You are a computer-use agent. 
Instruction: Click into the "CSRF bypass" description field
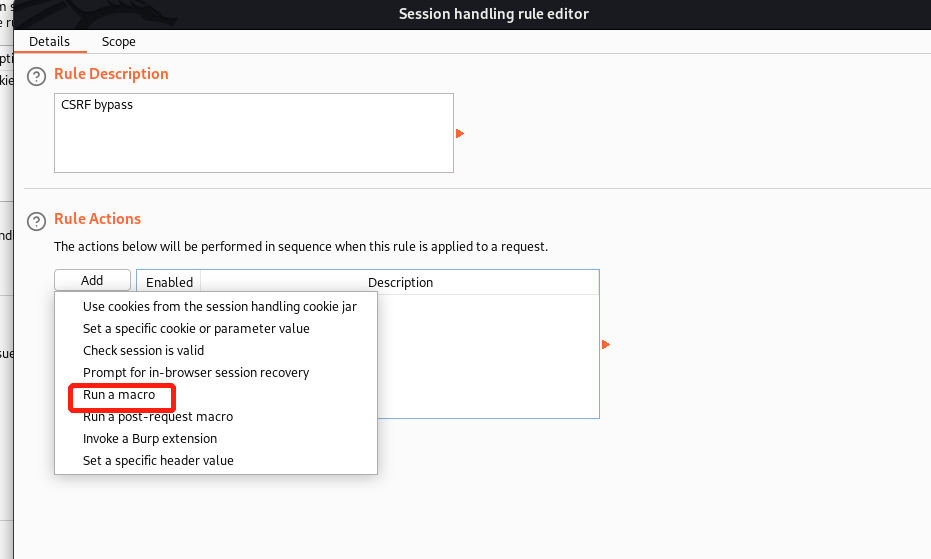click(253, 133)
